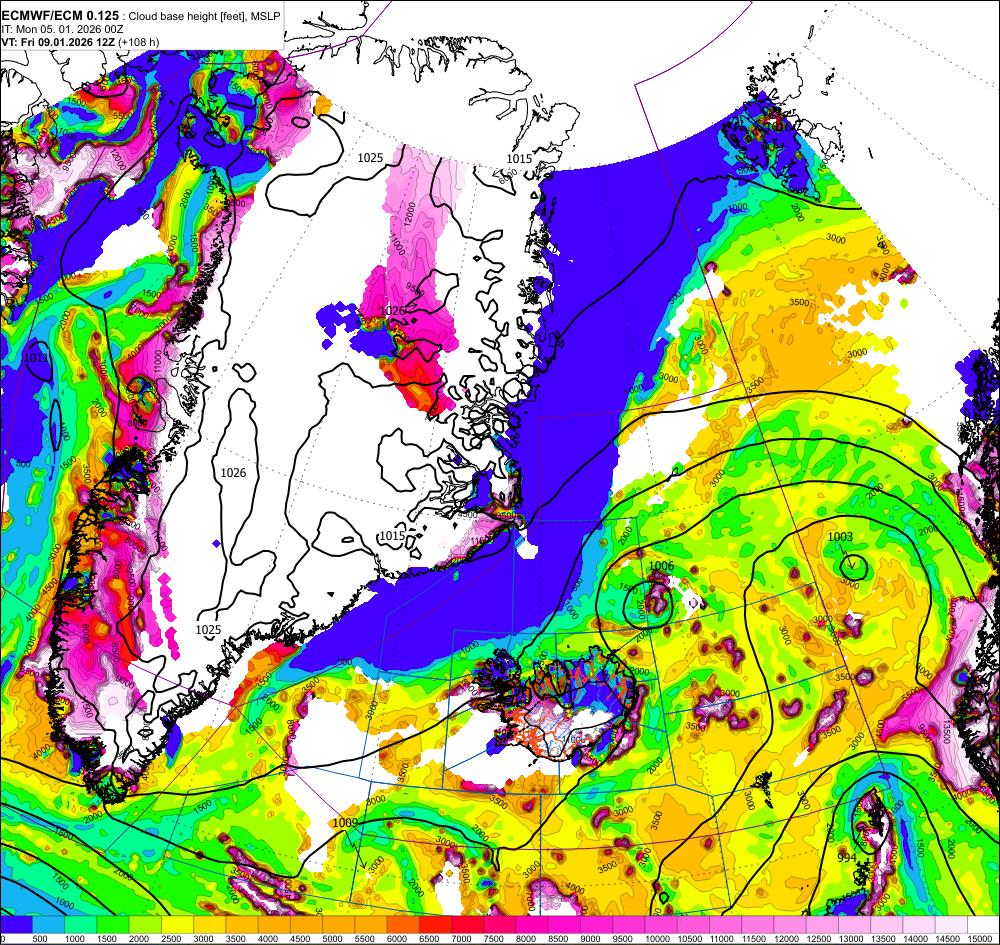Screen dimensions: 1000x945
Task: Click the '500' value on the legend scale
Action: tap(40, 939)
